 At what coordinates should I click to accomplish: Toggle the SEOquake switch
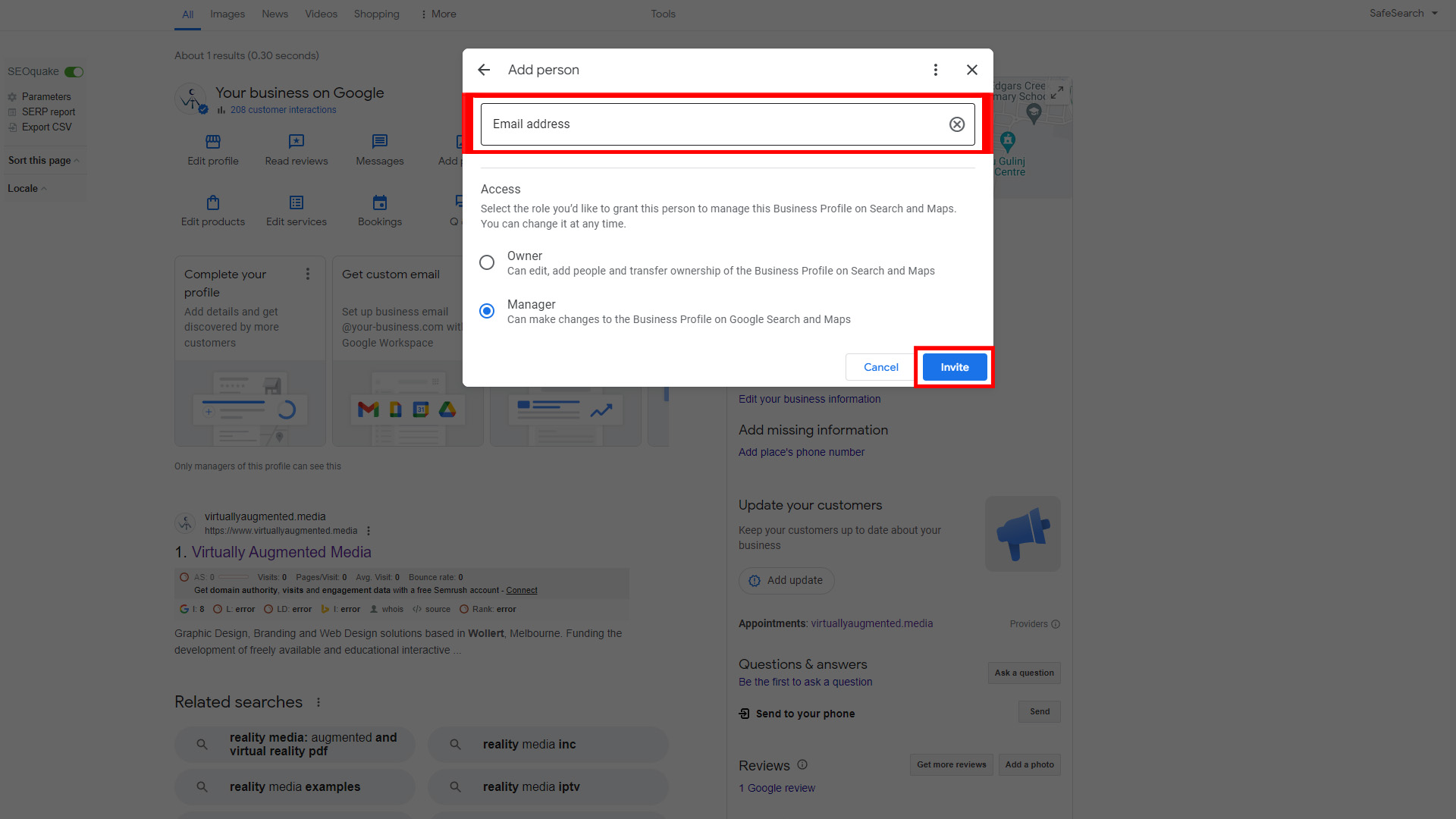(74, 72)
